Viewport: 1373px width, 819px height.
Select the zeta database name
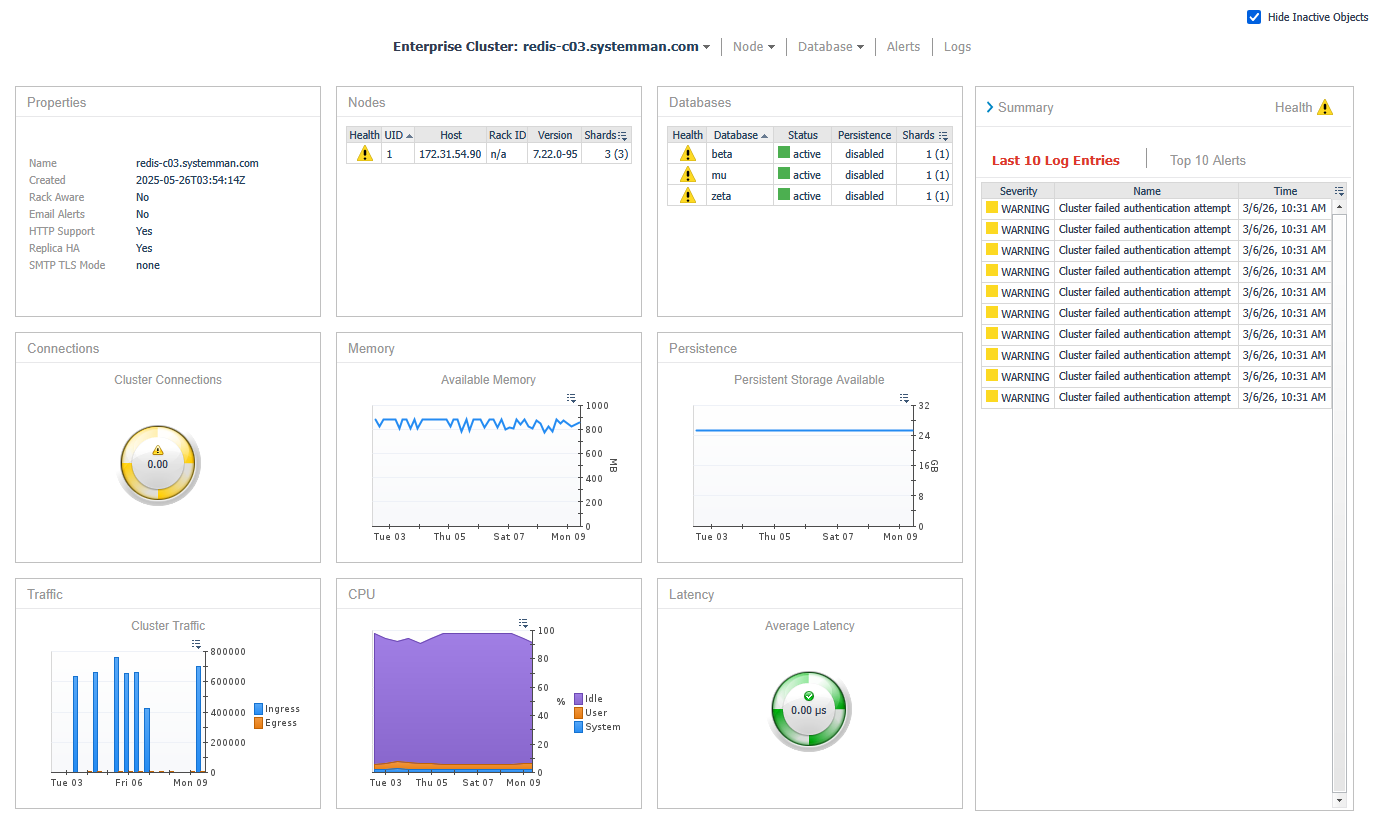pyautogui.click(x=721, y=196)
